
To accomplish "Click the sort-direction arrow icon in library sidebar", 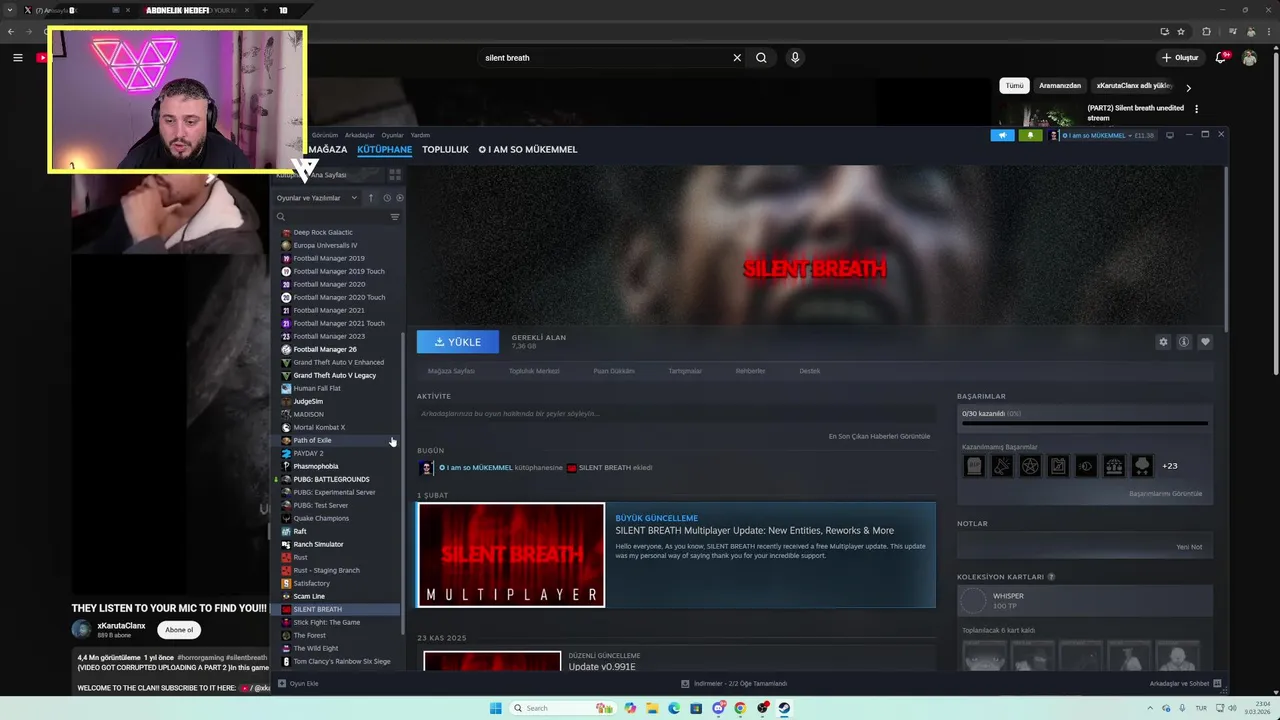I will coord(370,198).
